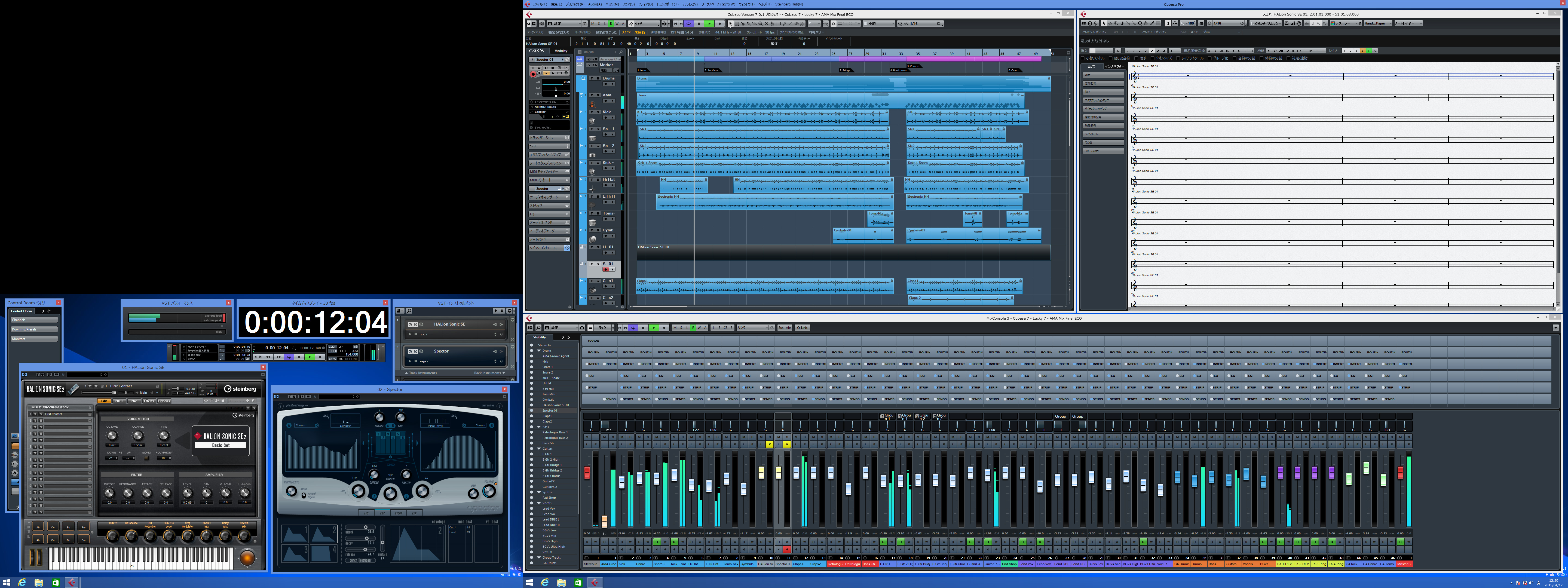Open Spector oscillator A Custom dropdown
Screen dimensions: 1568x588
coord(307,425)
